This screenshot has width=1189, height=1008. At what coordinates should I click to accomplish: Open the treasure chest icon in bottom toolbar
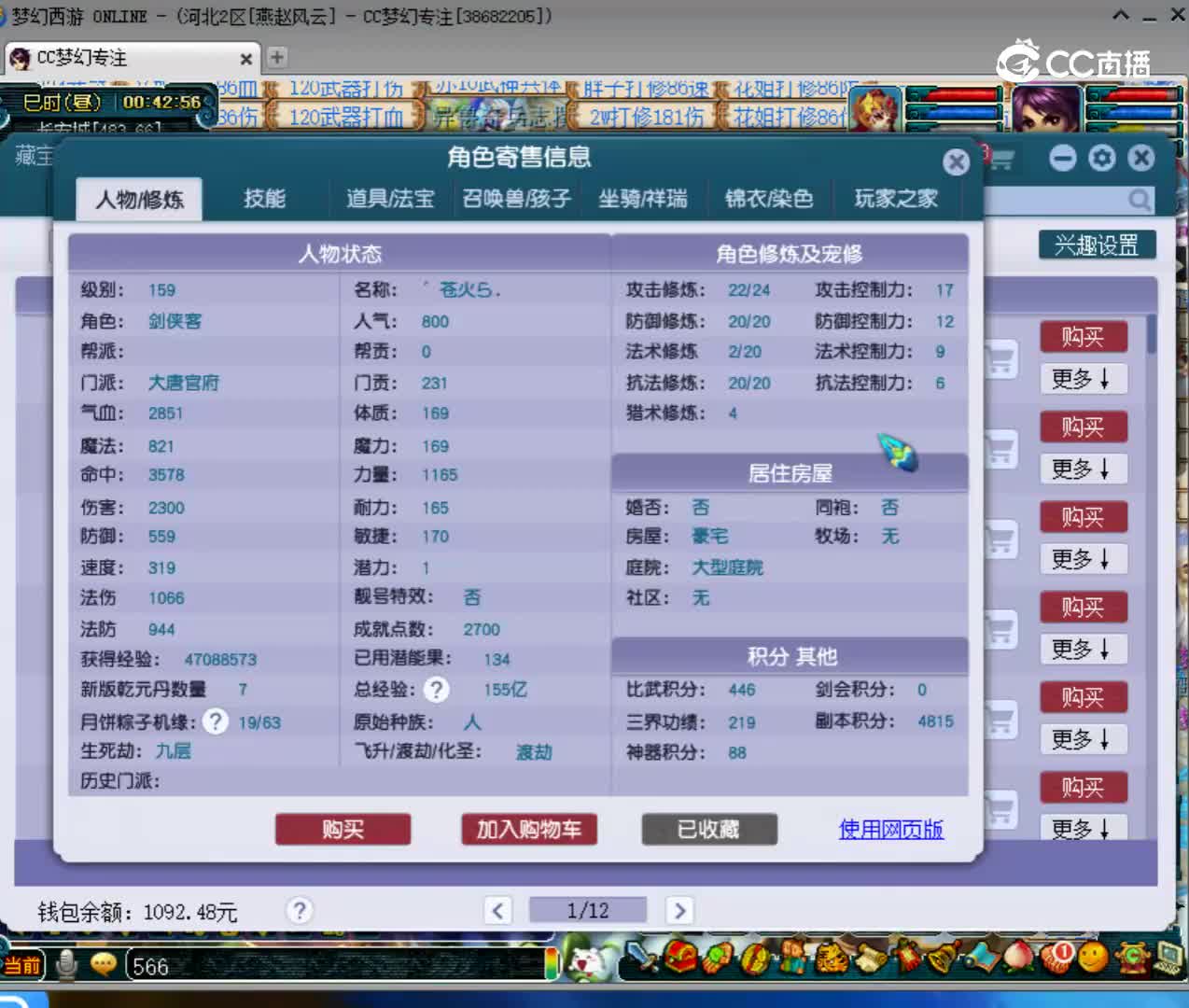[x=681, y=958]
